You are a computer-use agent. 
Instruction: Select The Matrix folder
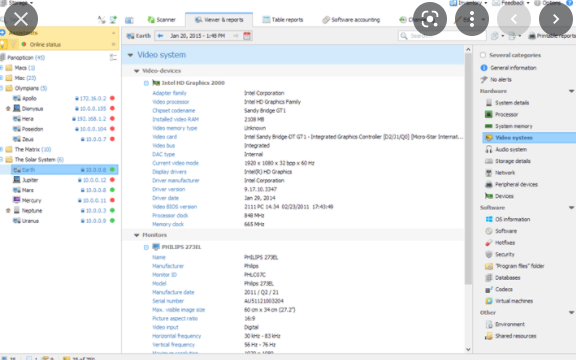29,149
